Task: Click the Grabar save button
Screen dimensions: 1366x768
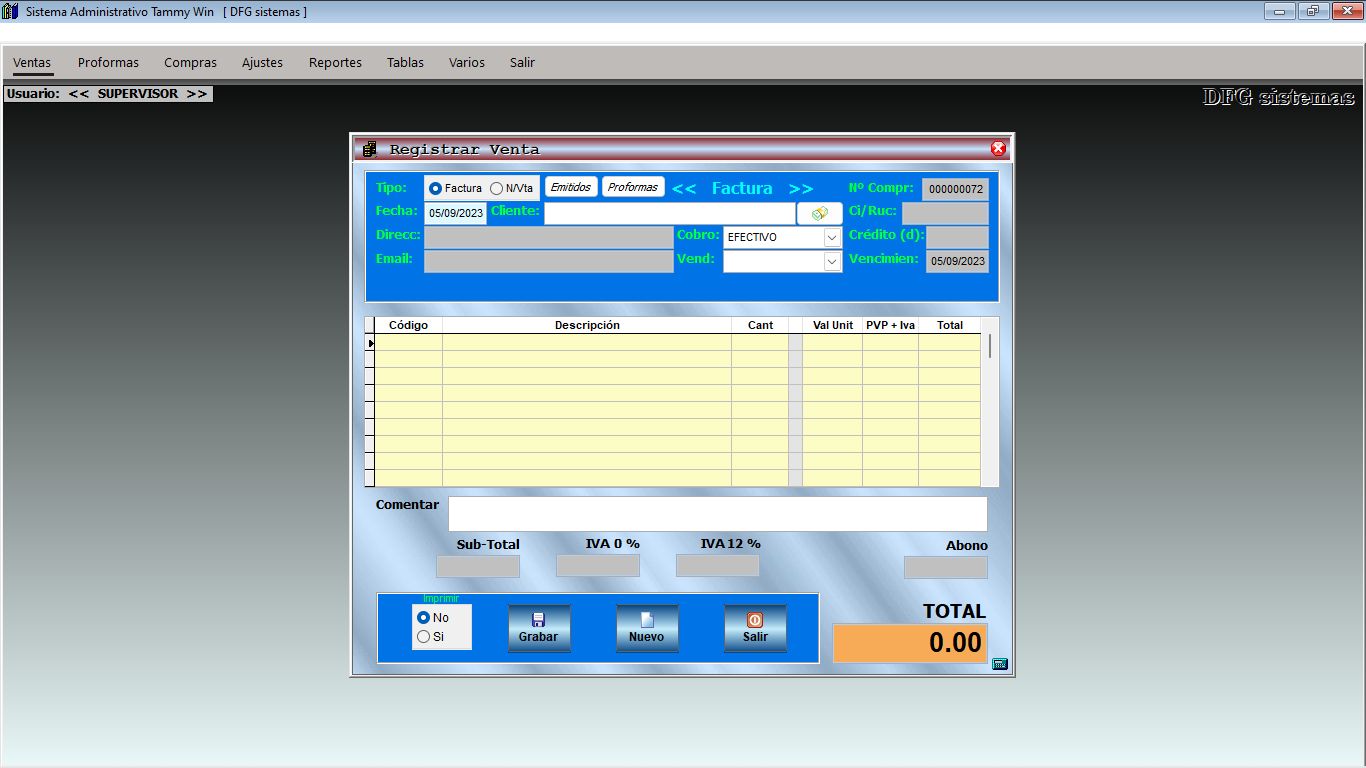Action: pos(539,628)
